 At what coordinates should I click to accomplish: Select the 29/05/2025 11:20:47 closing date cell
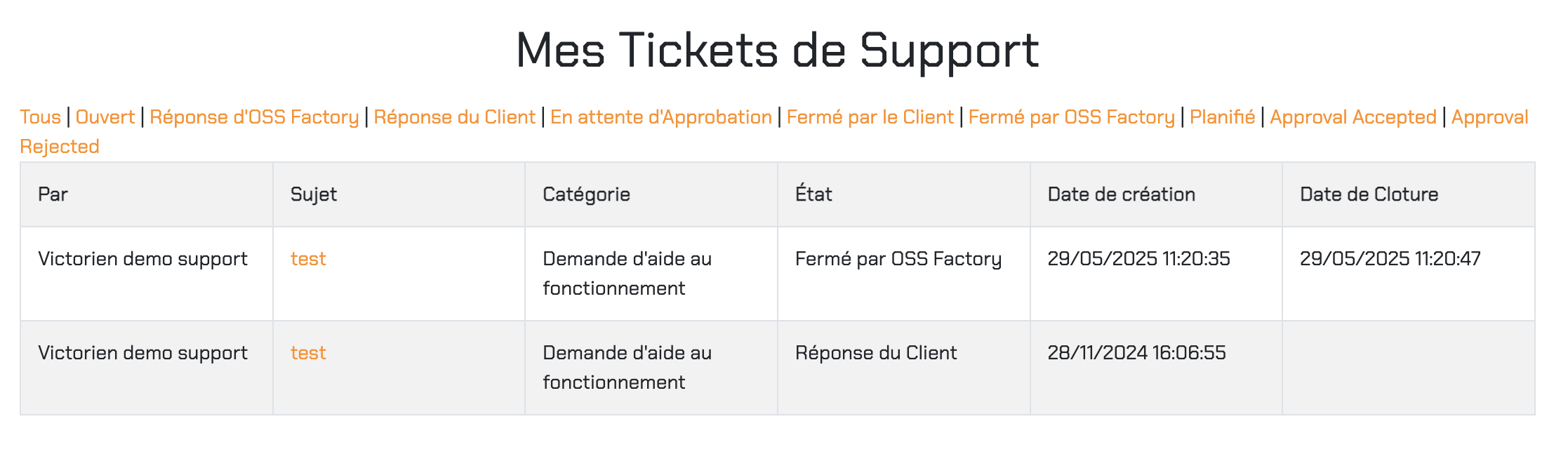tap(1409, 274)
